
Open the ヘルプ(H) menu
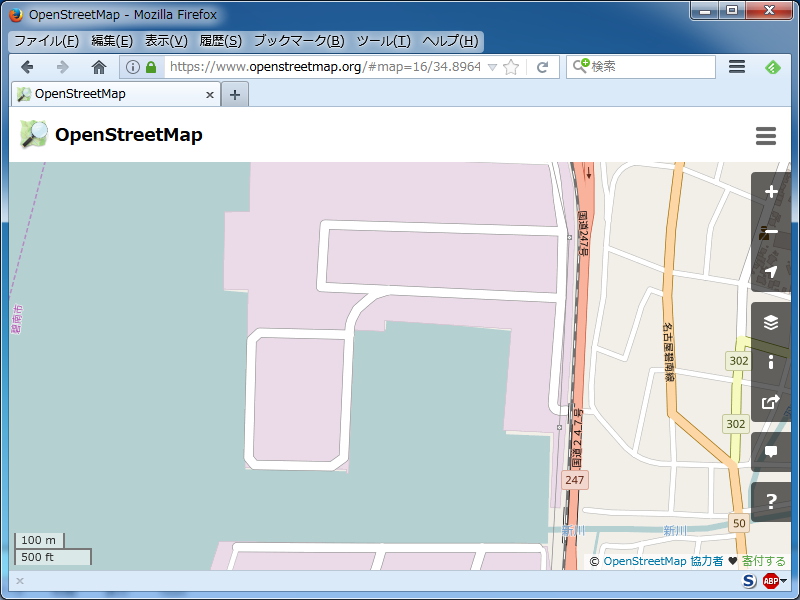(x=450, y=41)
